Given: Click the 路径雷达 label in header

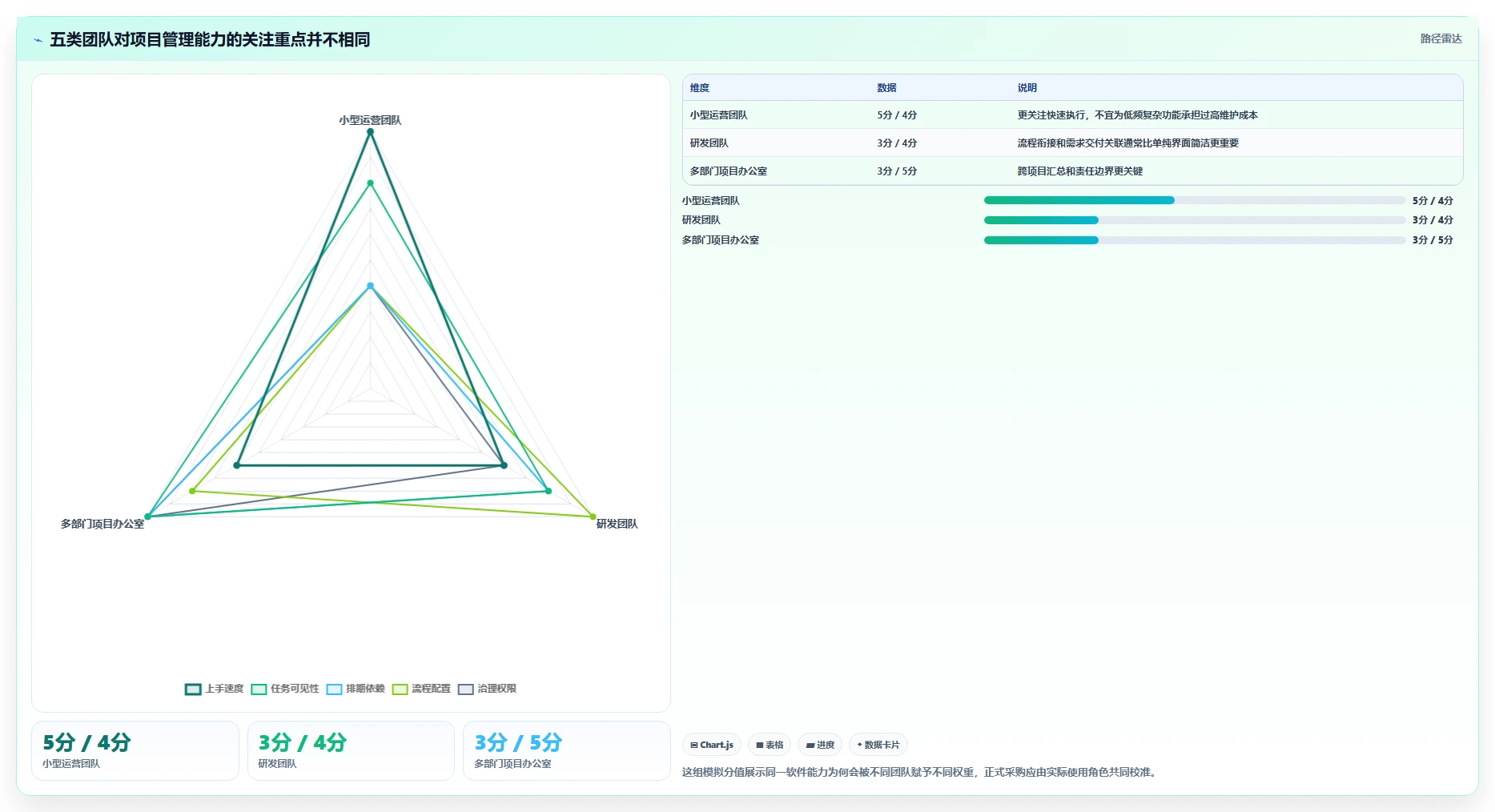Looking at the screenshot, I should pos(1441,38).
